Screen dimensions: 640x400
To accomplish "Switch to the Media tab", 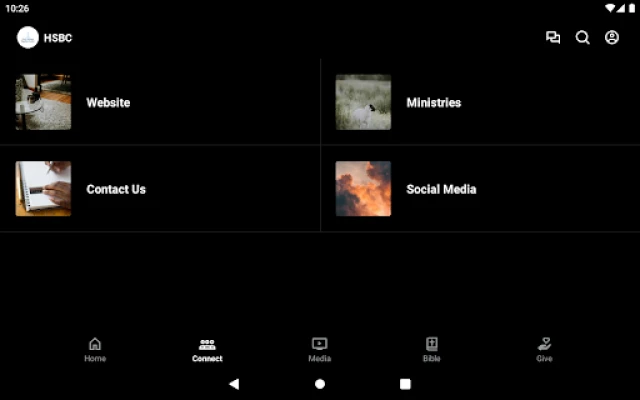I will tap(320, 350).
